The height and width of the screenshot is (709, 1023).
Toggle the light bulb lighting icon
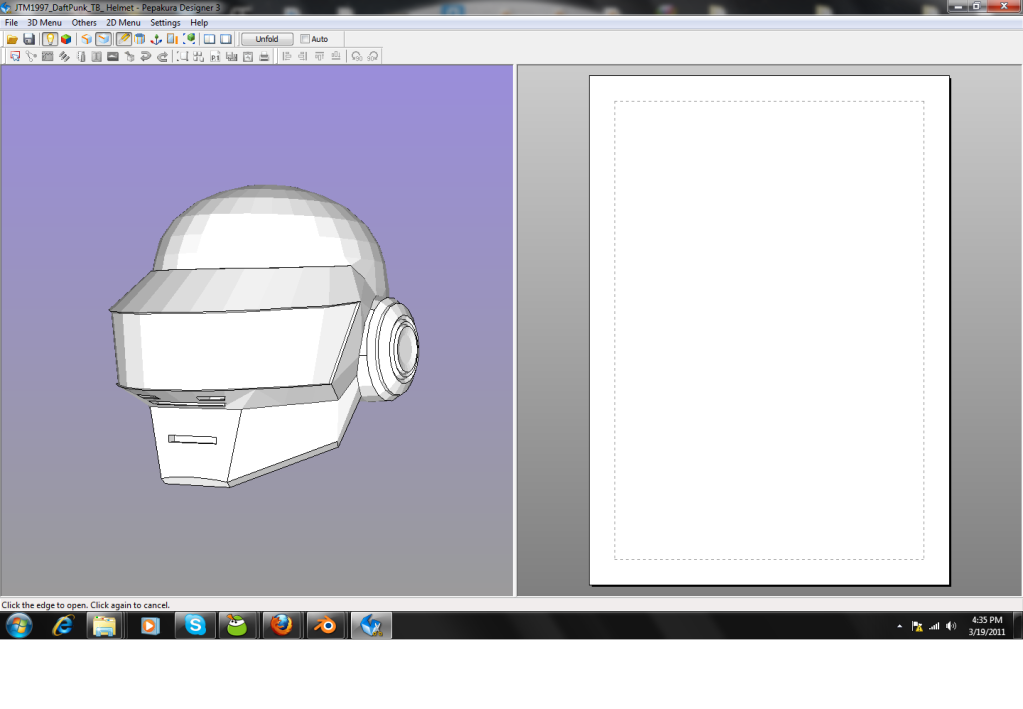(x=50, y=39)
